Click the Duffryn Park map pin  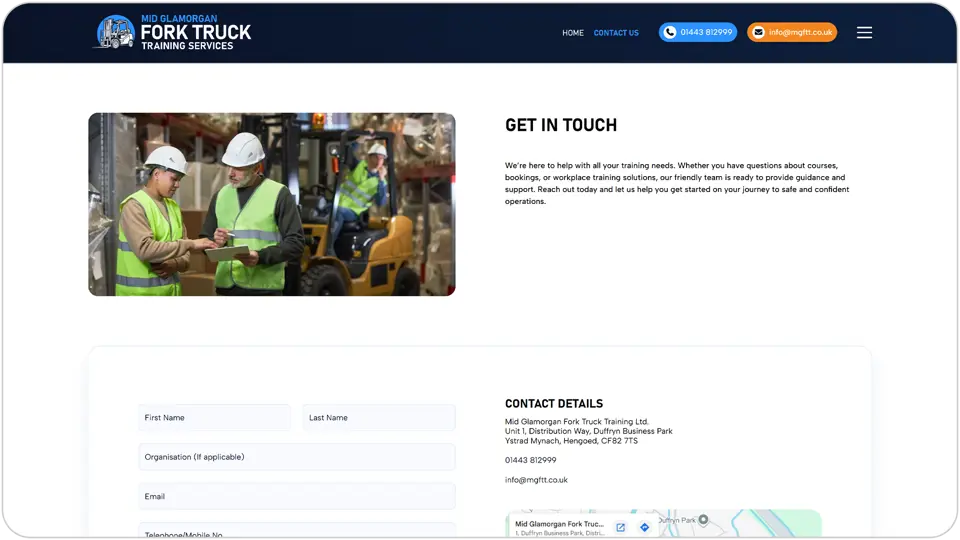pos(703,520)
